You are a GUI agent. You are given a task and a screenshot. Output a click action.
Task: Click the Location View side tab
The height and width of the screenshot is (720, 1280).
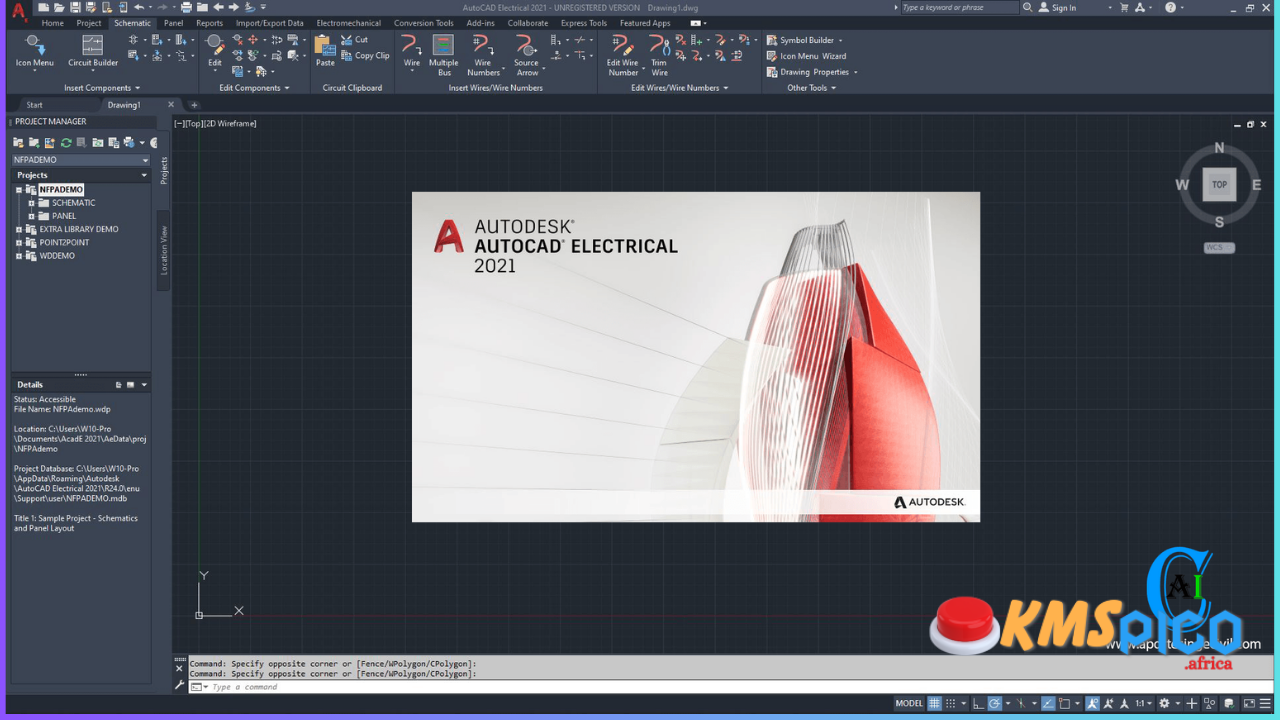[x=164, y=251]
